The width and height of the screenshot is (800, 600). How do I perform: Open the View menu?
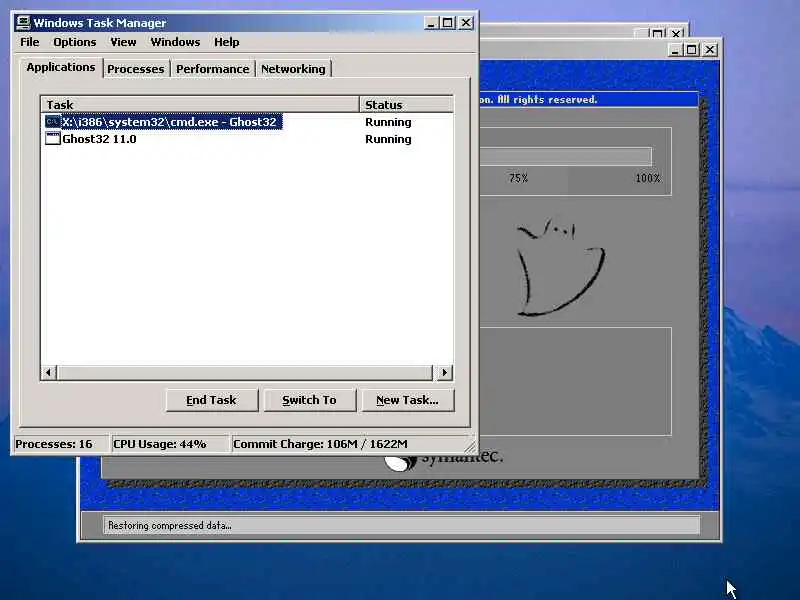[x=123, y=42]
